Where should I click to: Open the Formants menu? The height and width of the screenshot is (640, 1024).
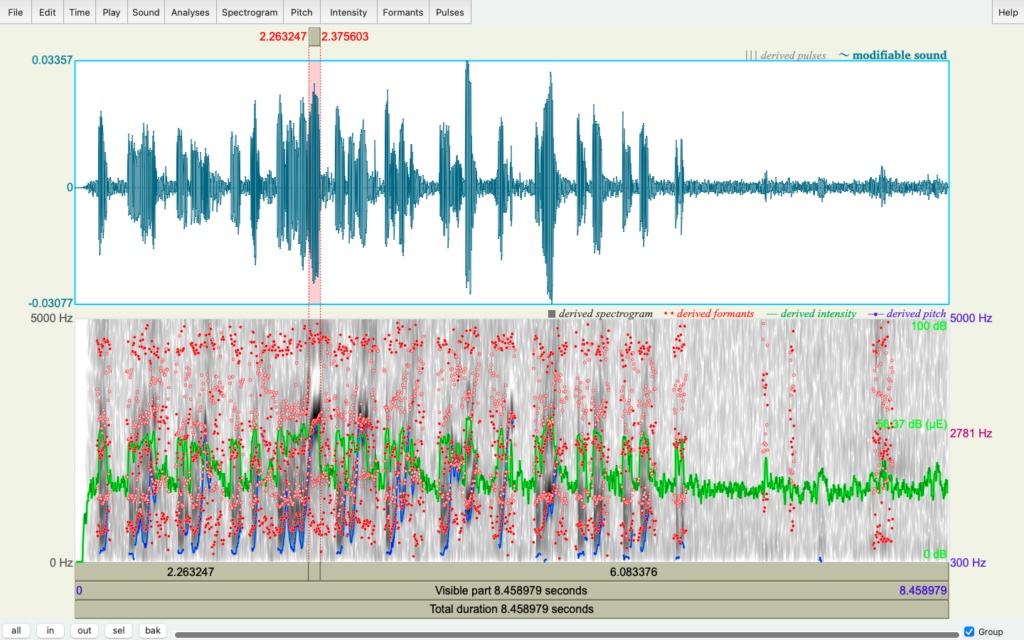(x=402, y=12)
